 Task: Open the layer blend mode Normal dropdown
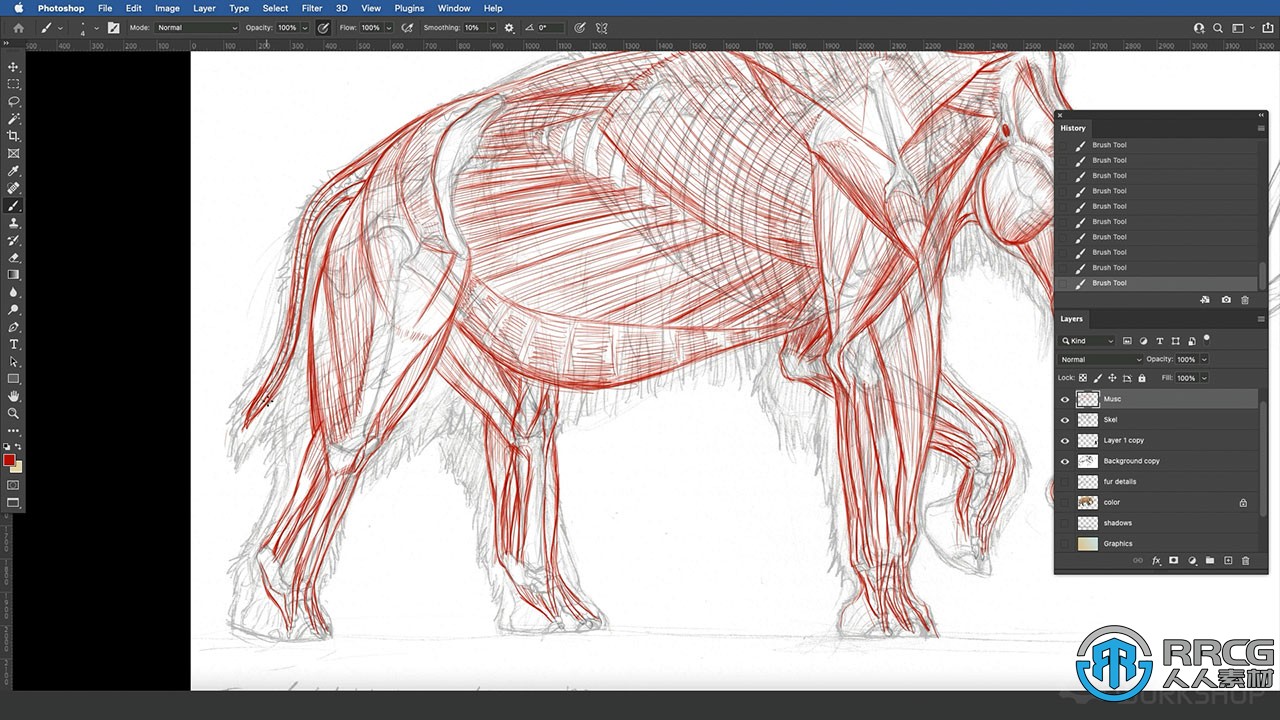click(1101, 359)
